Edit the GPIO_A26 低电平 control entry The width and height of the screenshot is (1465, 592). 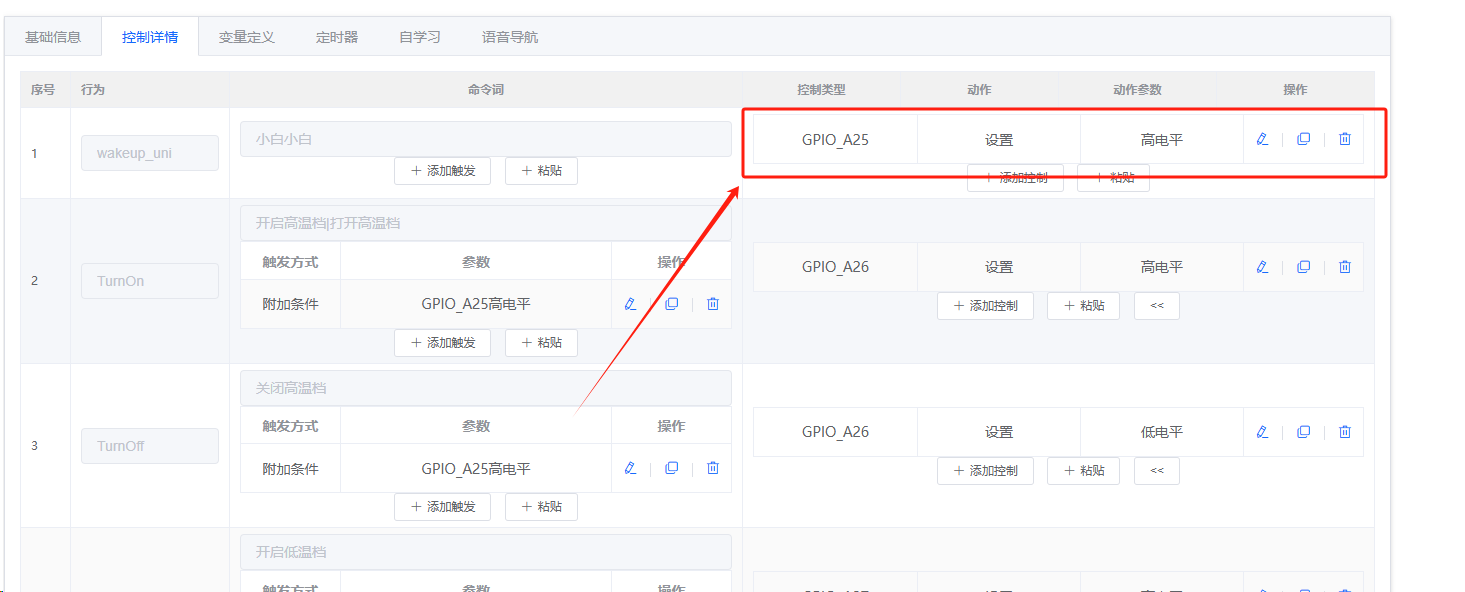1262,432
